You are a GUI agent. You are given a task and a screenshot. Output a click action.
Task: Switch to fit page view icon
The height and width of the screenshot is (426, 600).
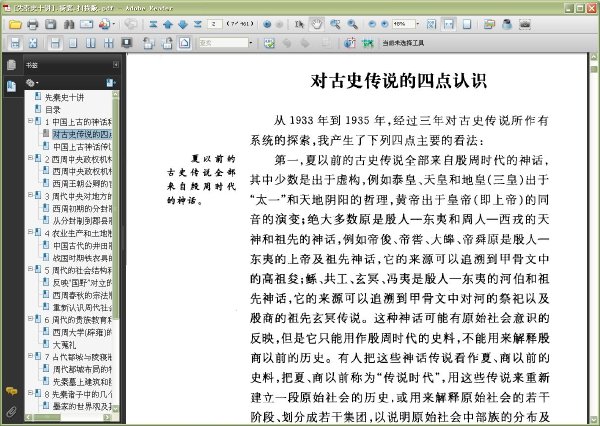click(466, 24)
